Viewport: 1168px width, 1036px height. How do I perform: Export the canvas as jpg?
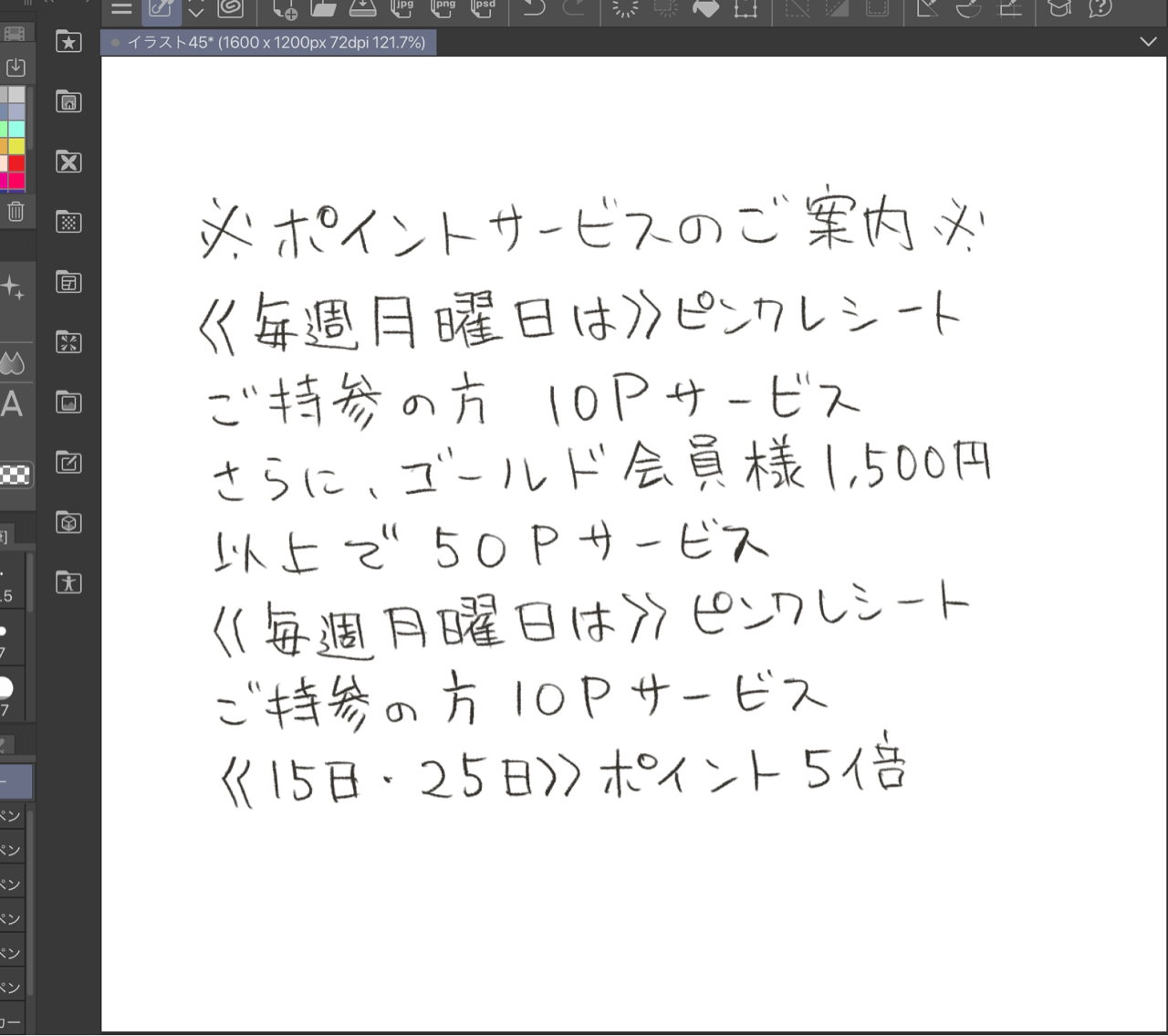coord(401,8)
